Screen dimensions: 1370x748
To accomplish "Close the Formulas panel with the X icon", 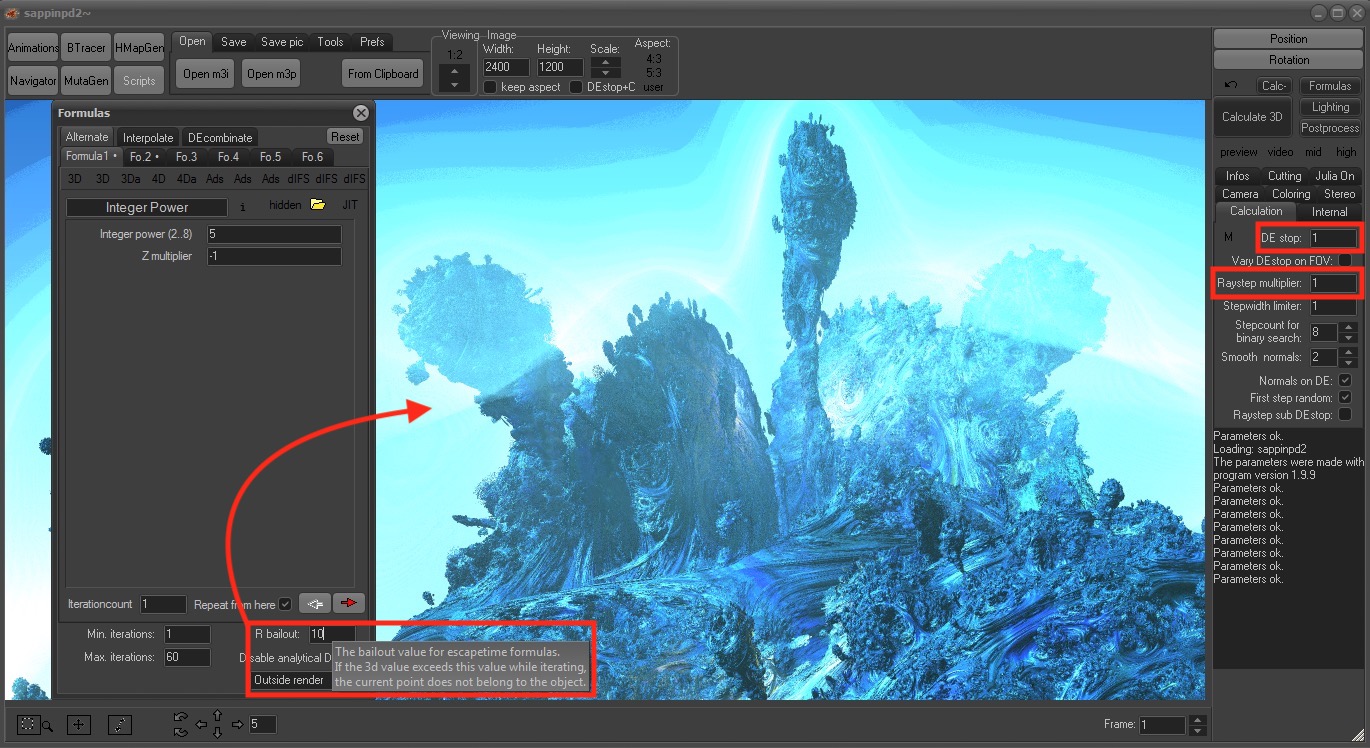I will (x=361, y=113).
